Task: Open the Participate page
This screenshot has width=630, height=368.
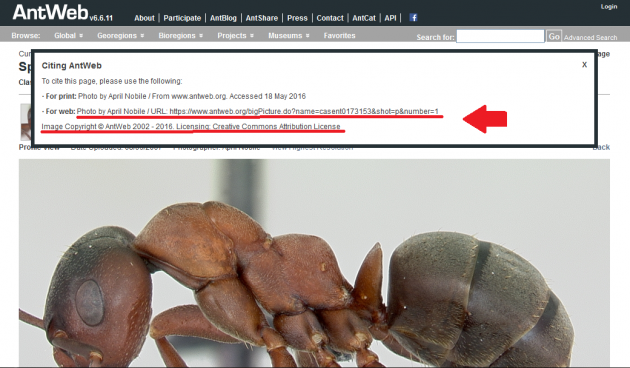Action: pos(182,18)
